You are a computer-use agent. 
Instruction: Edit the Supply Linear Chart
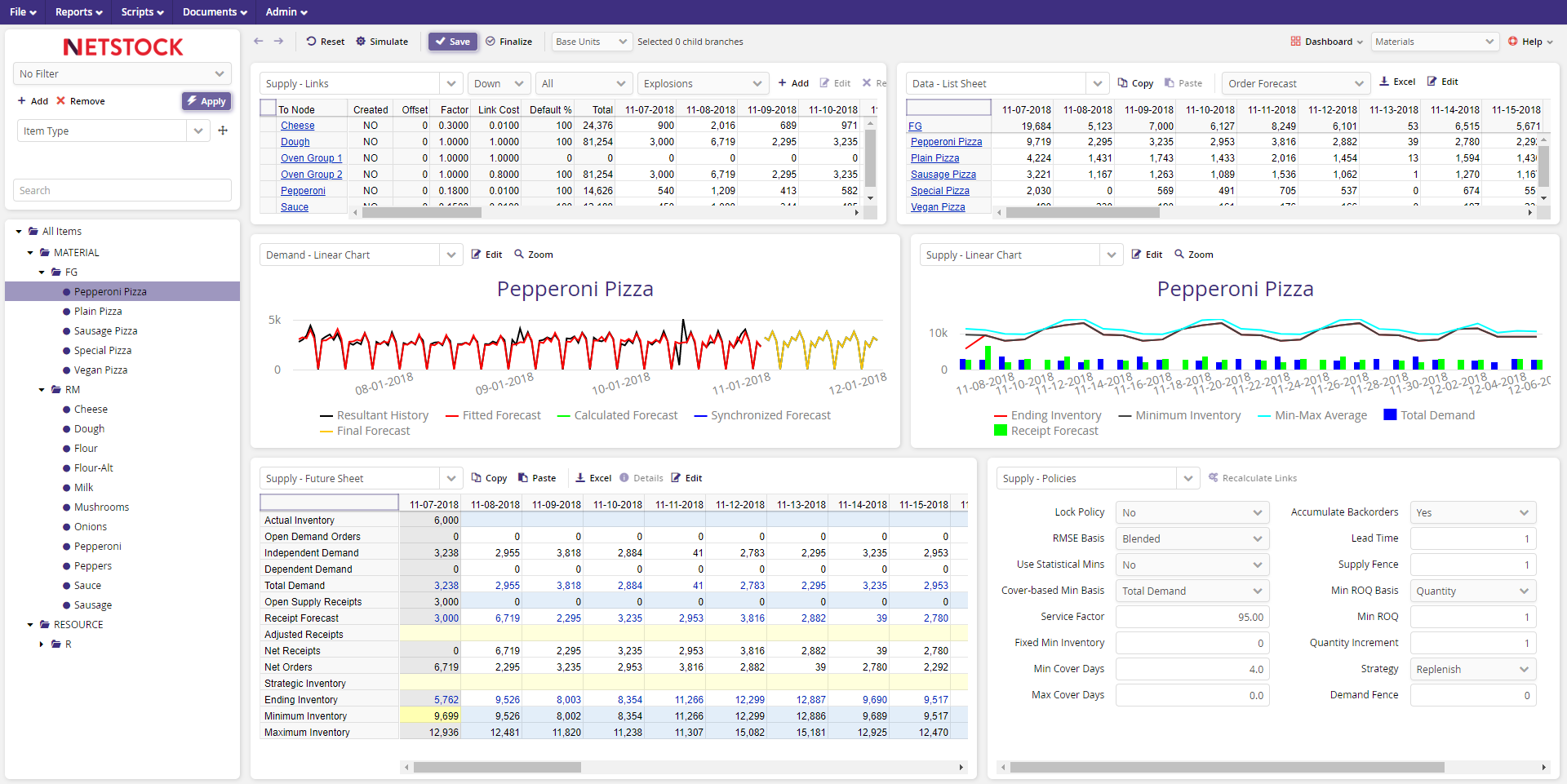[x=1146, y=254]
